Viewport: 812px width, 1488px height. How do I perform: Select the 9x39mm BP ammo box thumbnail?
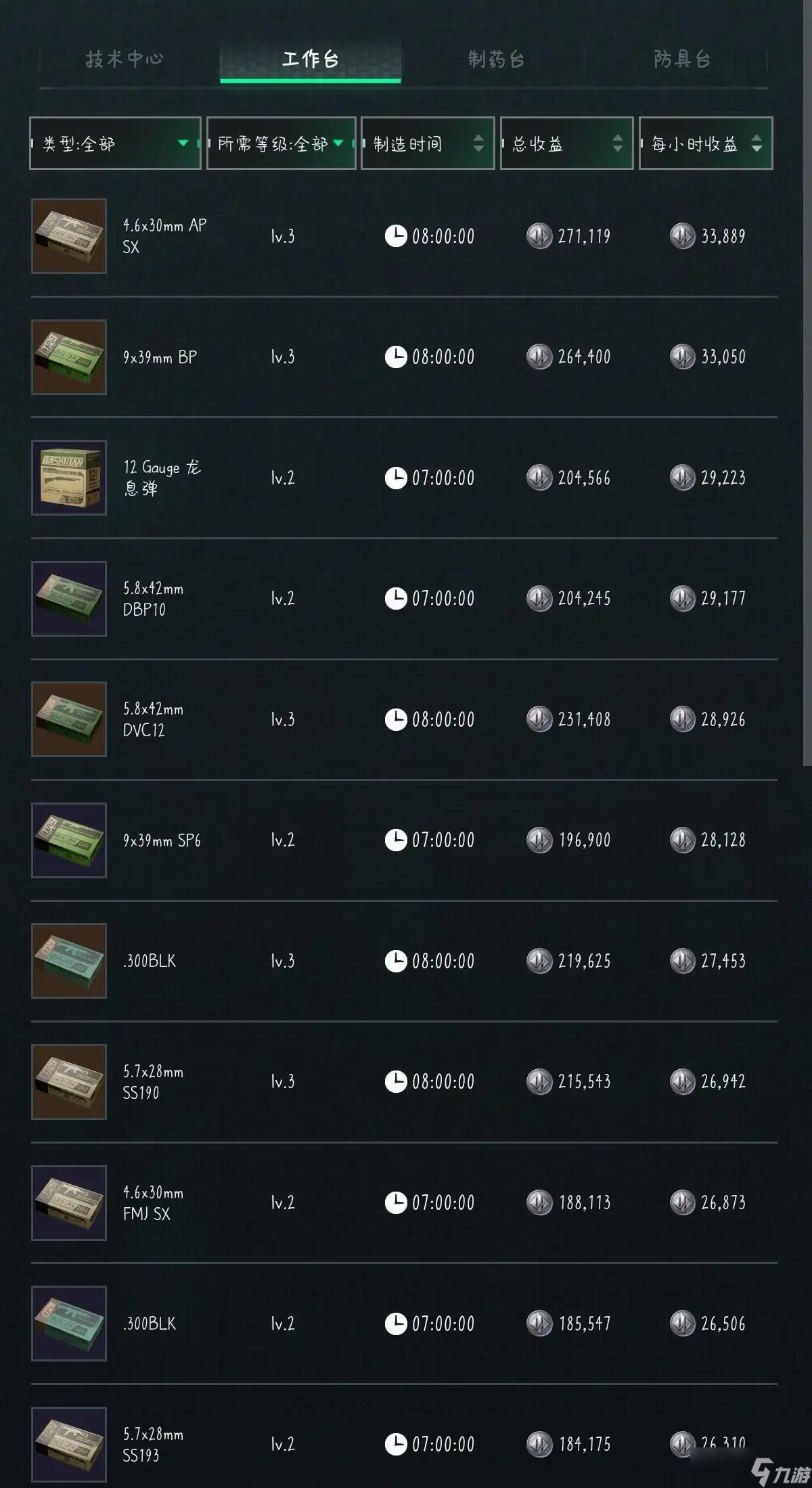[69, 357]
